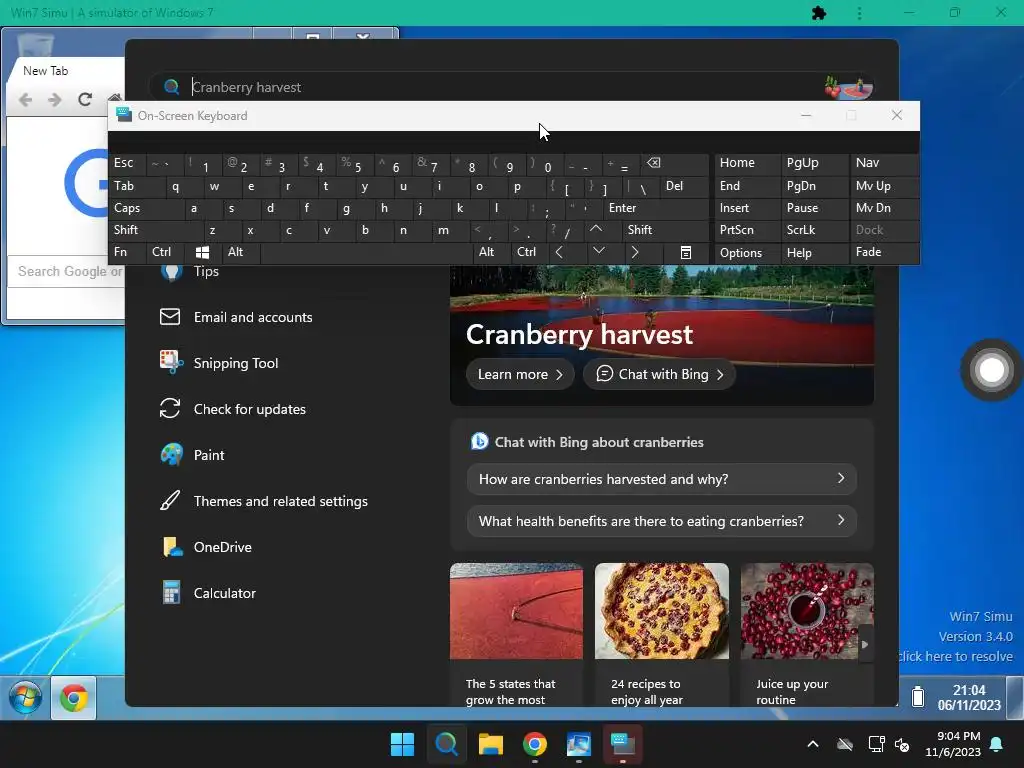Screen dimensions: 1024x768
Task: Click the browser extensions puzzle icon
Action: (819, 13)
